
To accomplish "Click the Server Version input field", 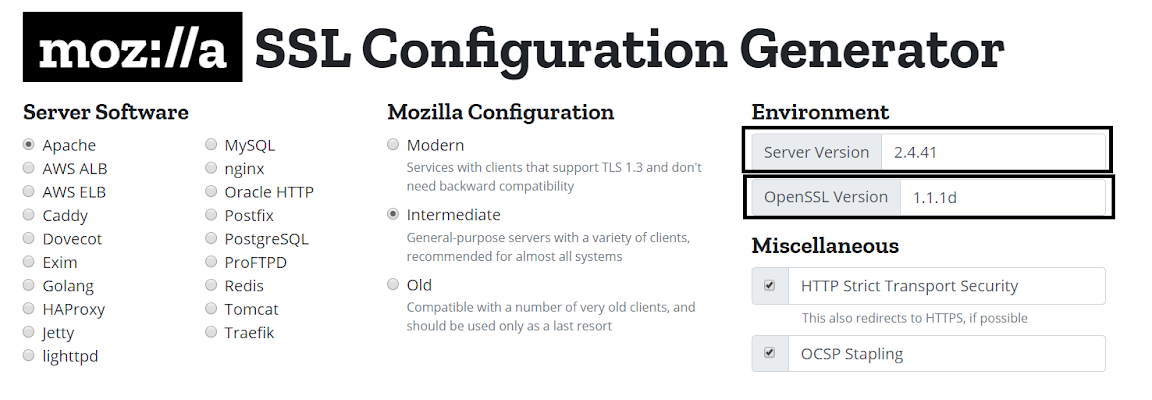I will click(x=992, y=152).
